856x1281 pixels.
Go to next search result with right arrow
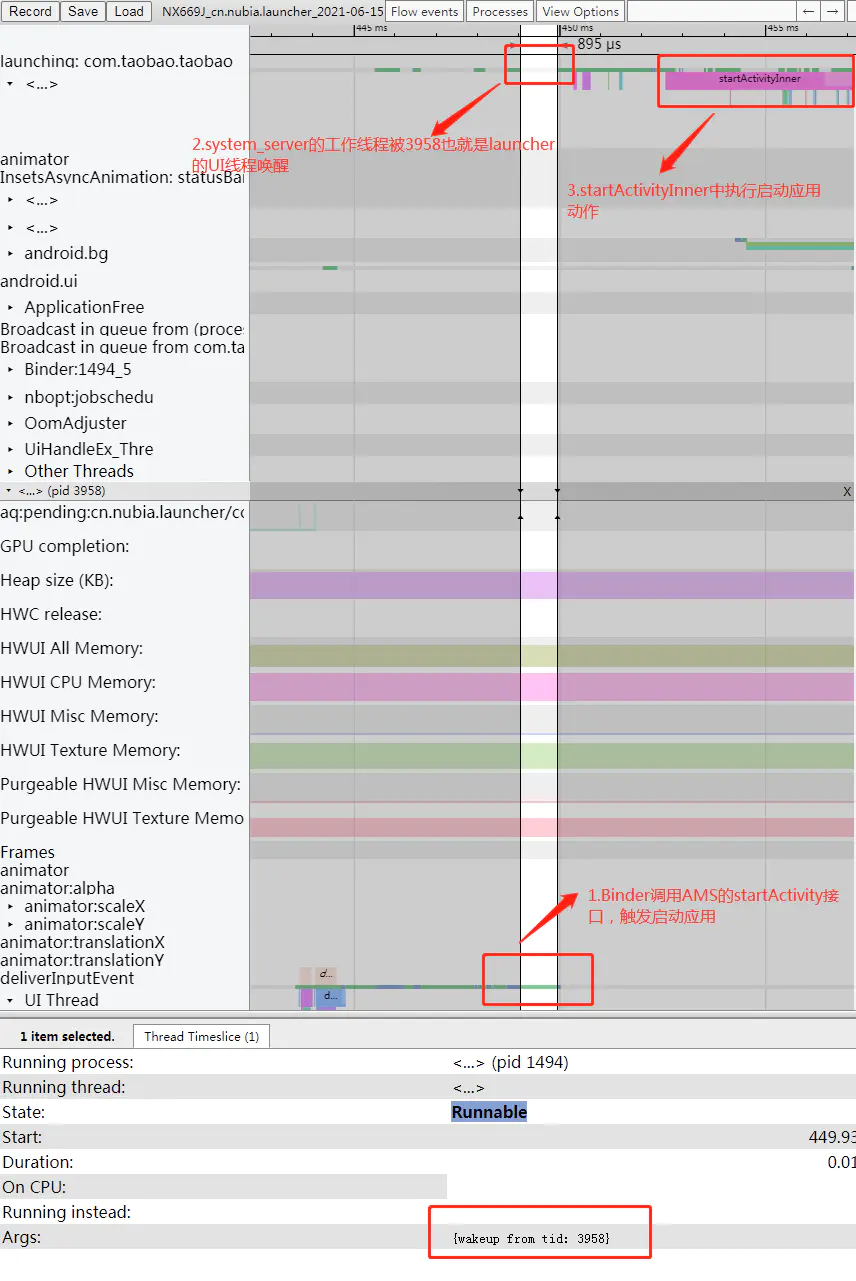832,12
